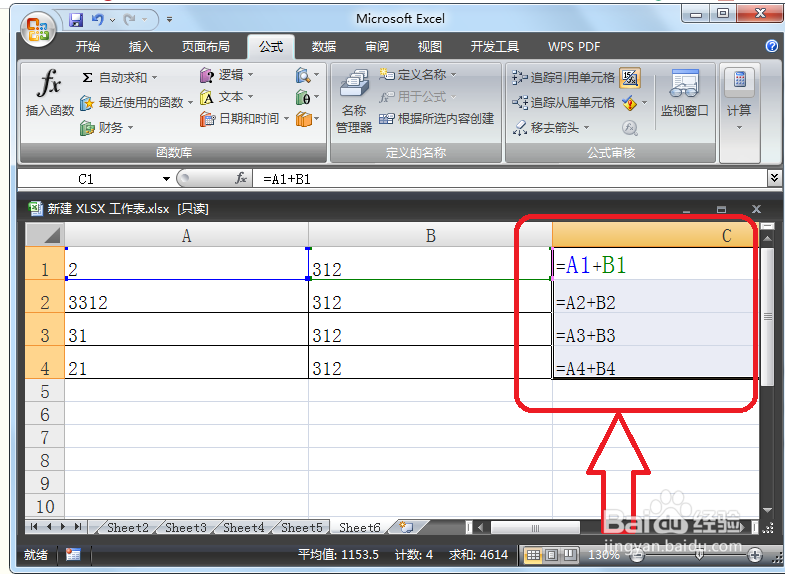Open the Home (开始) ribbon tab

point(88,47)
